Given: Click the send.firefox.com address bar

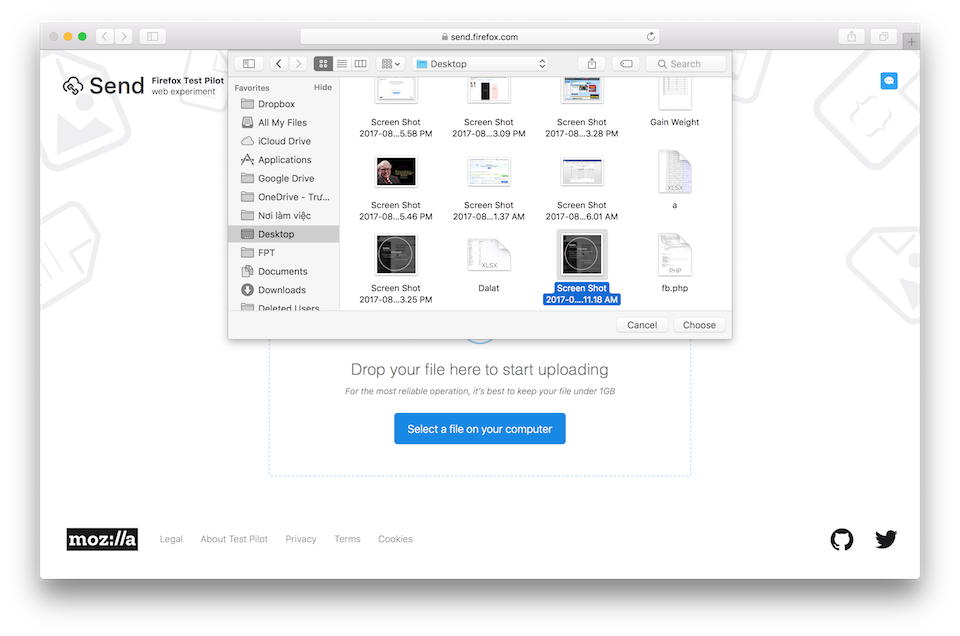Looking at the screenshot, I should (480, 37).
